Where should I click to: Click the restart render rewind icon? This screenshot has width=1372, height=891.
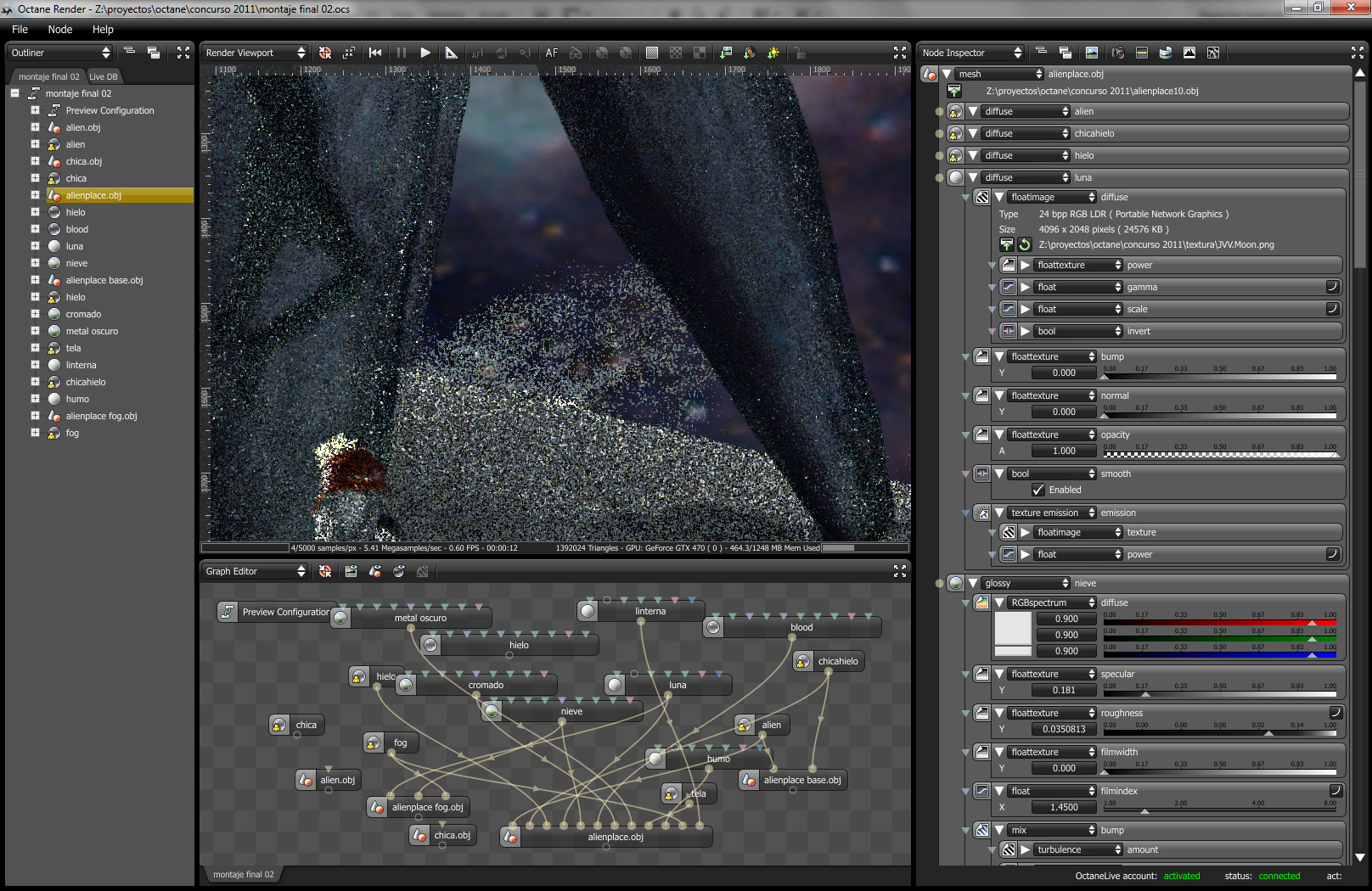coord(375,53)
